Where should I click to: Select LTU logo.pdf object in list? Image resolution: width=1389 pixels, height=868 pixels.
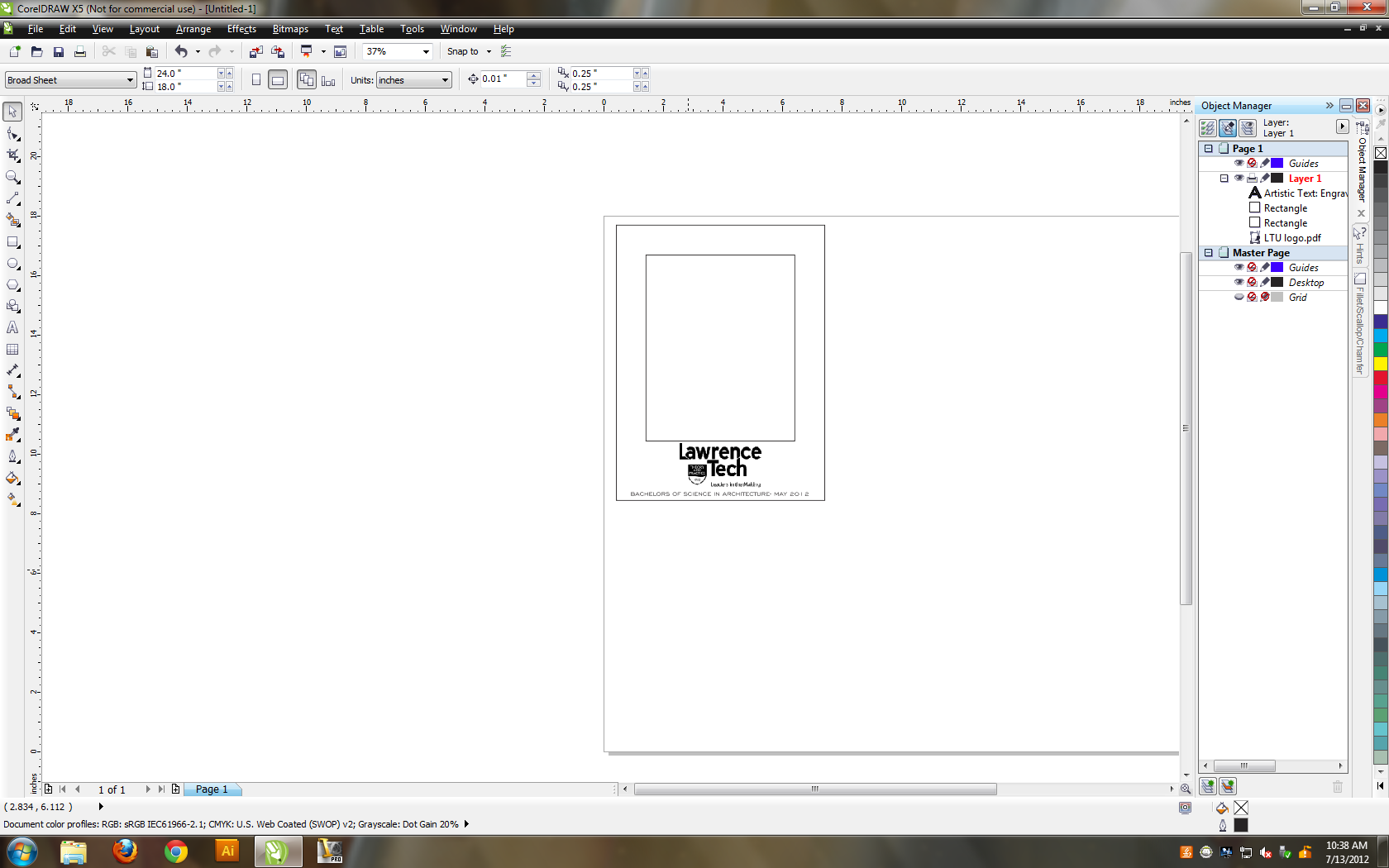(x=1285, y=238)
